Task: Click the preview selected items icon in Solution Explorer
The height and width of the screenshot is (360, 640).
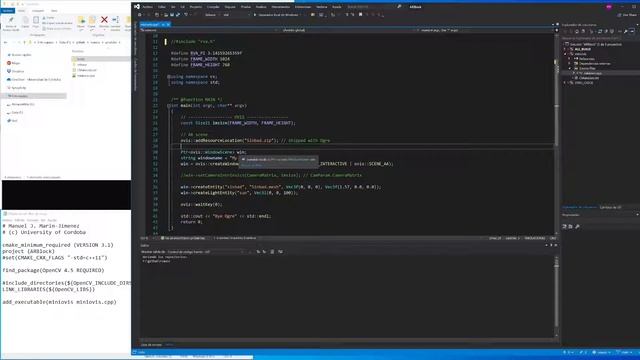Action: (632, 31)
